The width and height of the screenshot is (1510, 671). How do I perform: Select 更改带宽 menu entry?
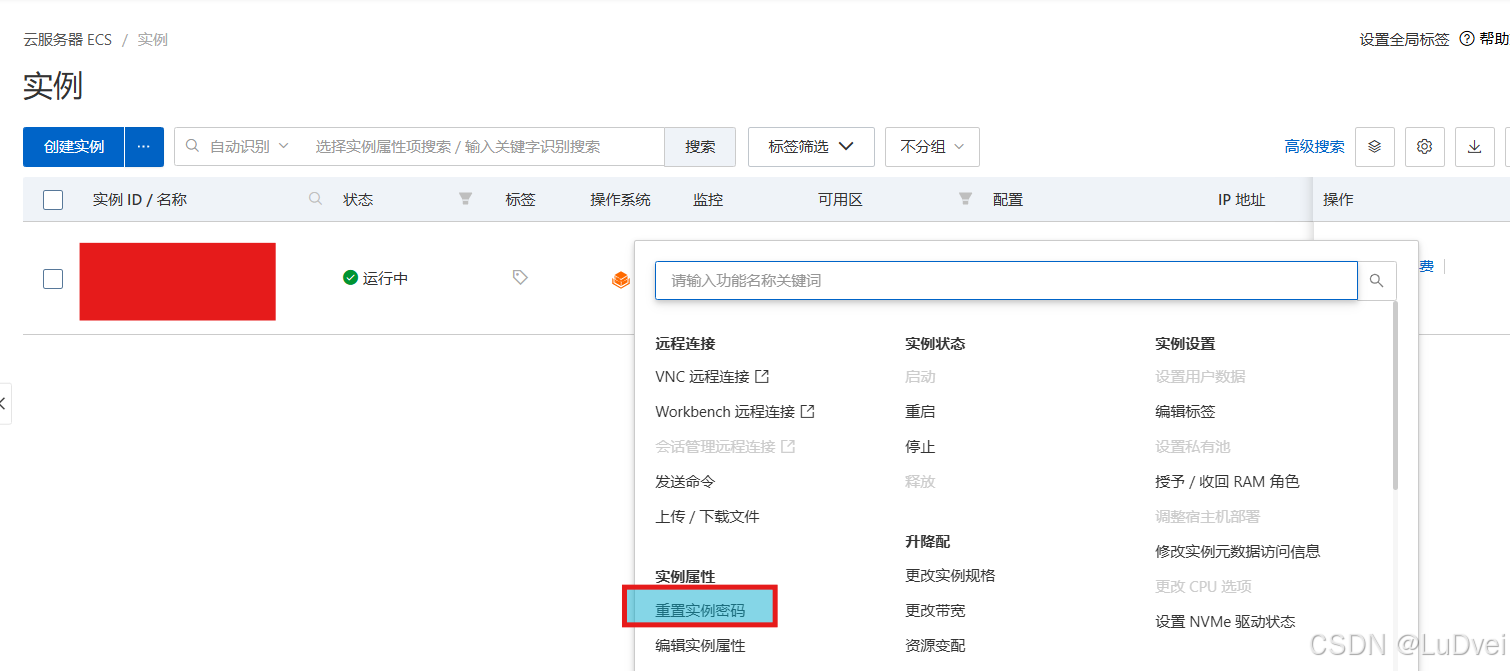(935, 610)
